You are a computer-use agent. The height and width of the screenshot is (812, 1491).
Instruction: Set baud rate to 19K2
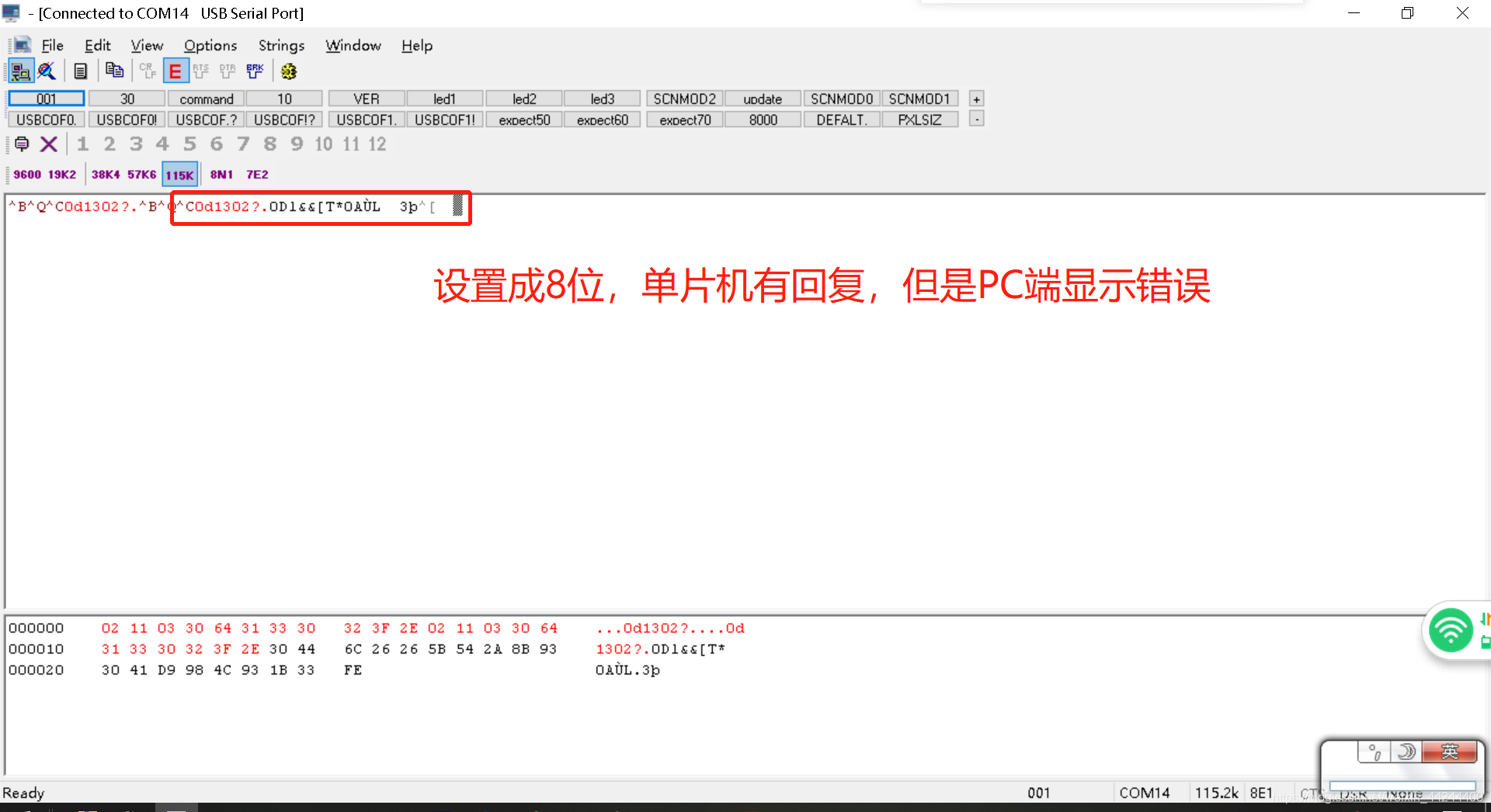[x=62, y=175]
